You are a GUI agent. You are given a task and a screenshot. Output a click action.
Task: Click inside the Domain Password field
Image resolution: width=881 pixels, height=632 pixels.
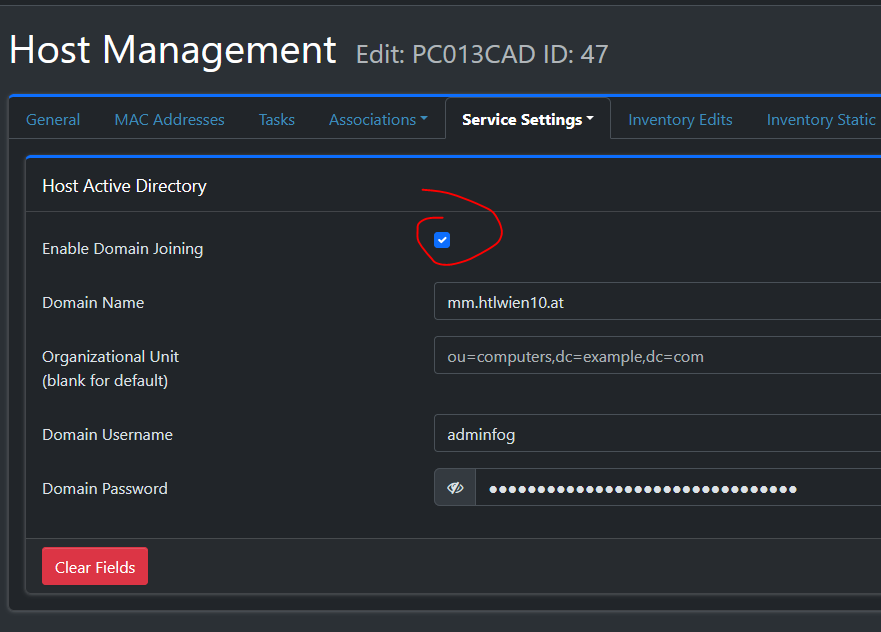click(x=678, y=488)
